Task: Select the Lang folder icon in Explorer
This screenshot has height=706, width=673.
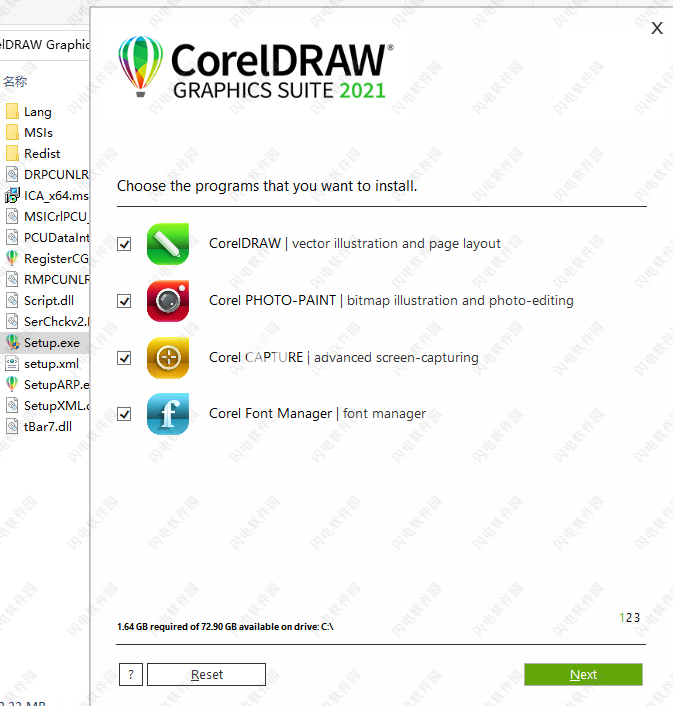Action: pos(12,111)
